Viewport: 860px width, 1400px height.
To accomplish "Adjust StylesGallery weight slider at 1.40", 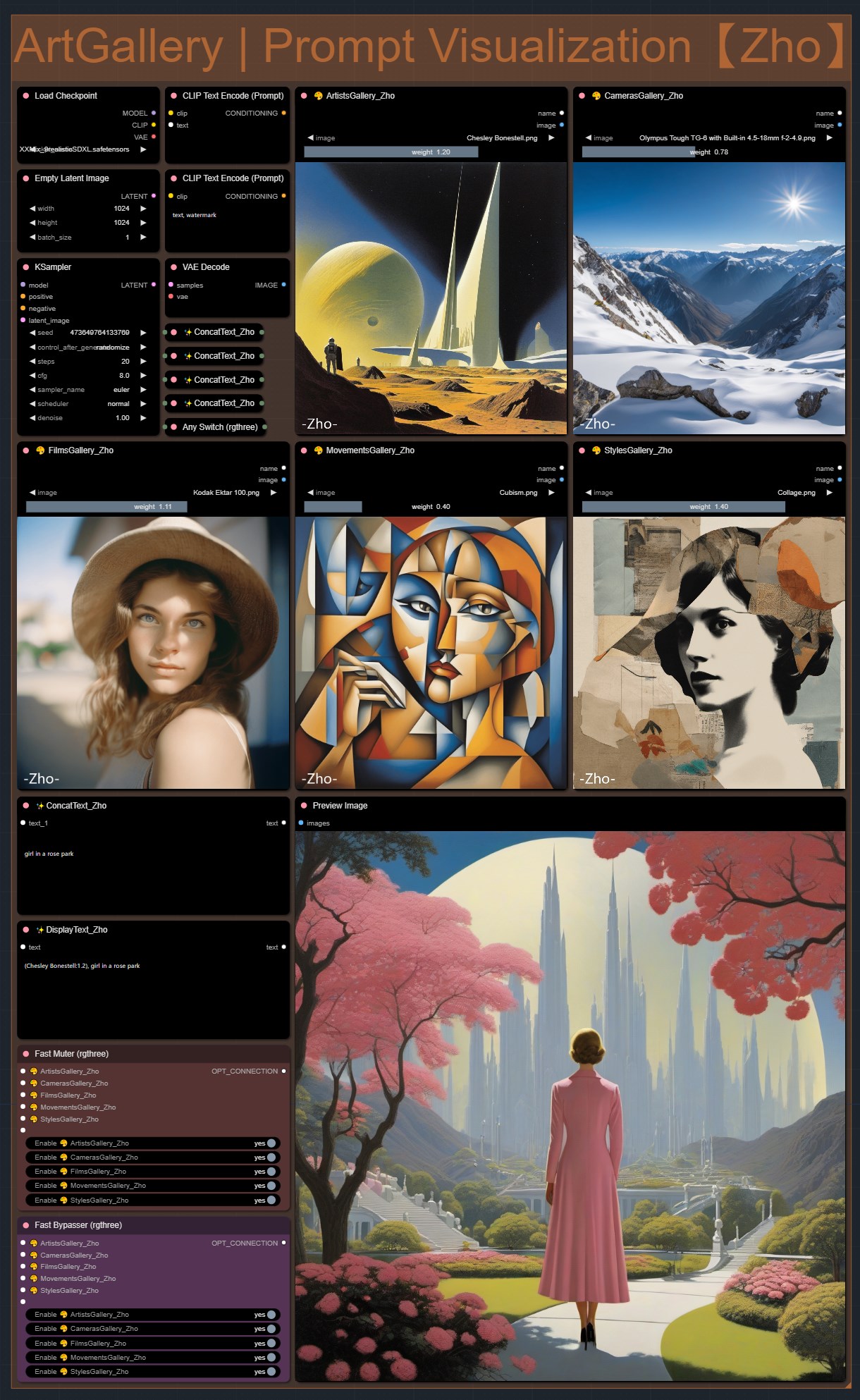I will click(x=708, y=507).
